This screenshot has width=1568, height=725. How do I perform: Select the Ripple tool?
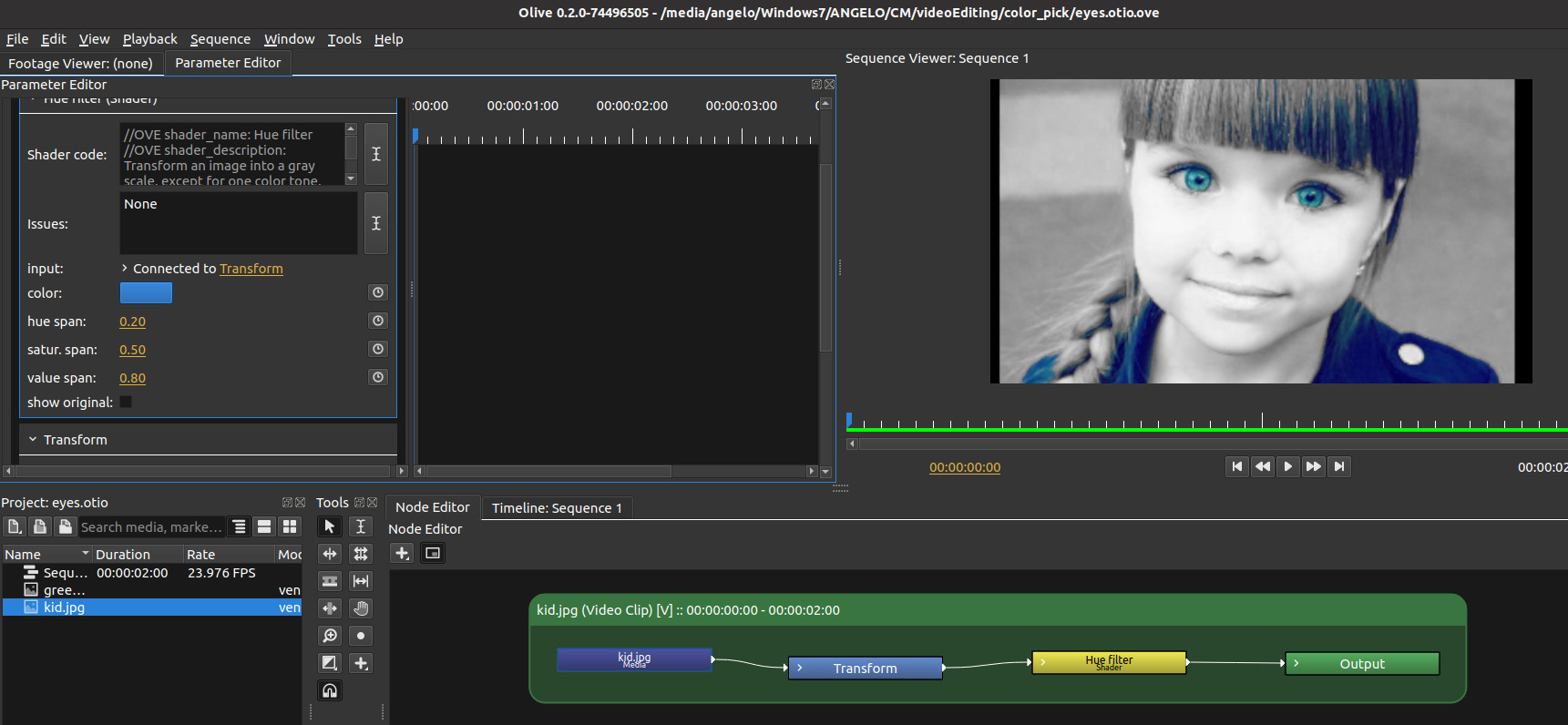click(330, 554)
